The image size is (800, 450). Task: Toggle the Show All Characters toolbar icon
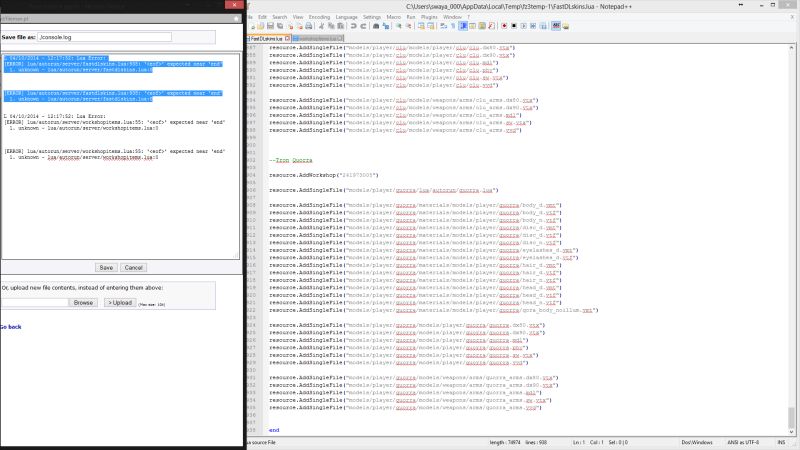(453, 26)
